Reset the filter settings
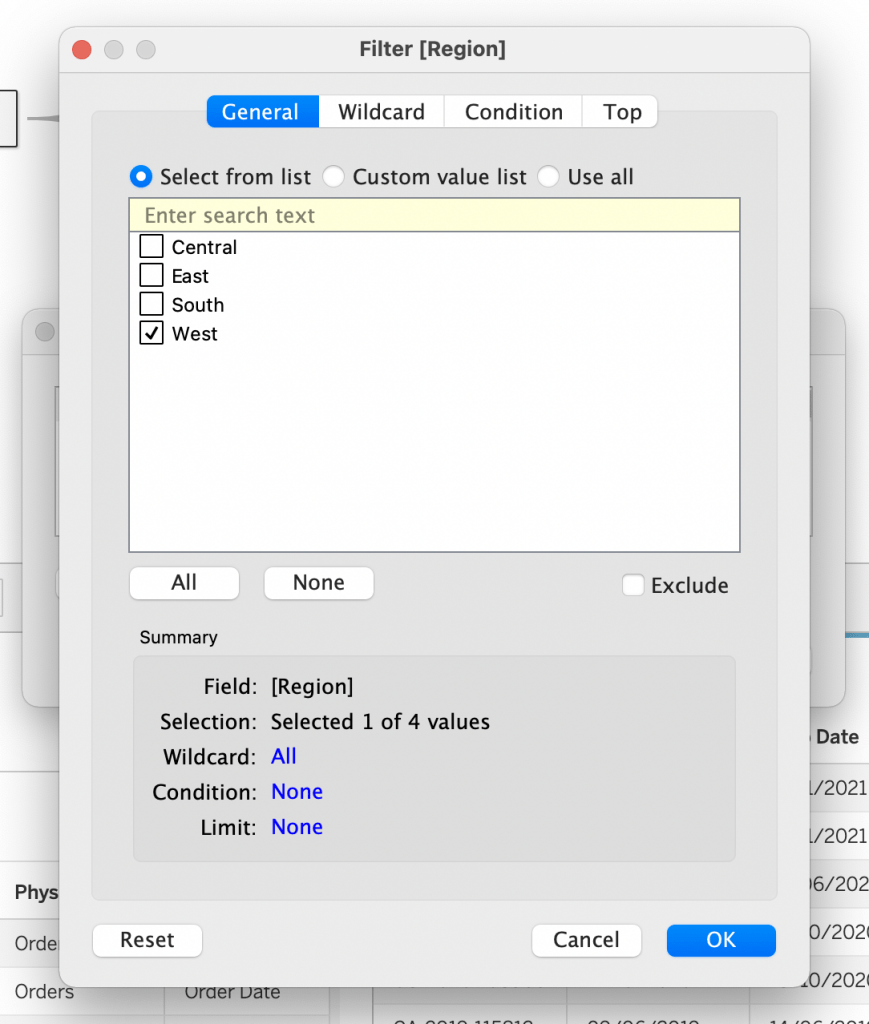This screenshot has height=1024, width=869. point(147,940)
